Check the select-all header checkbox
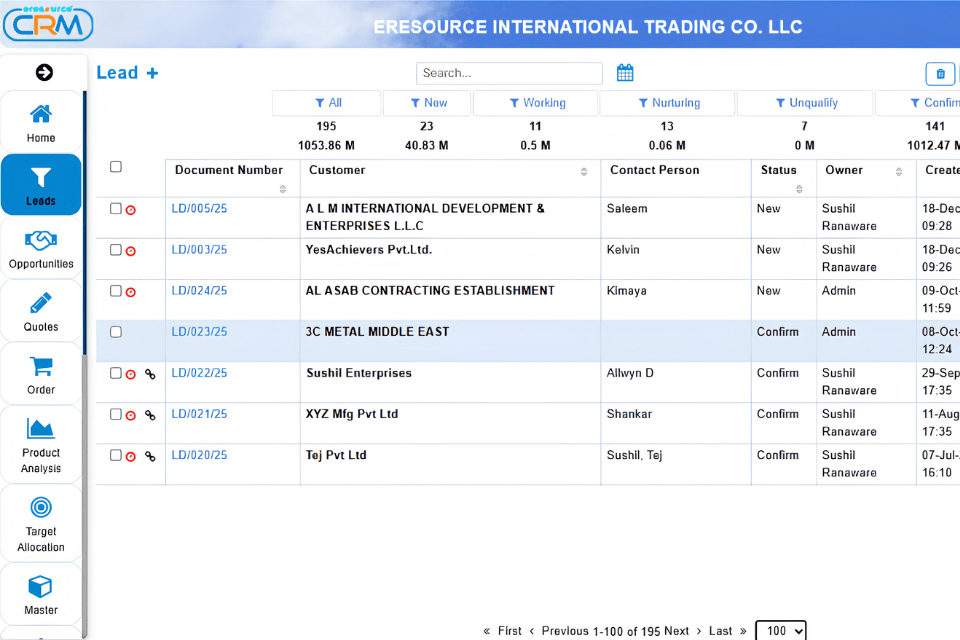This screenshot has height=640, width=960. click(116, 167)
